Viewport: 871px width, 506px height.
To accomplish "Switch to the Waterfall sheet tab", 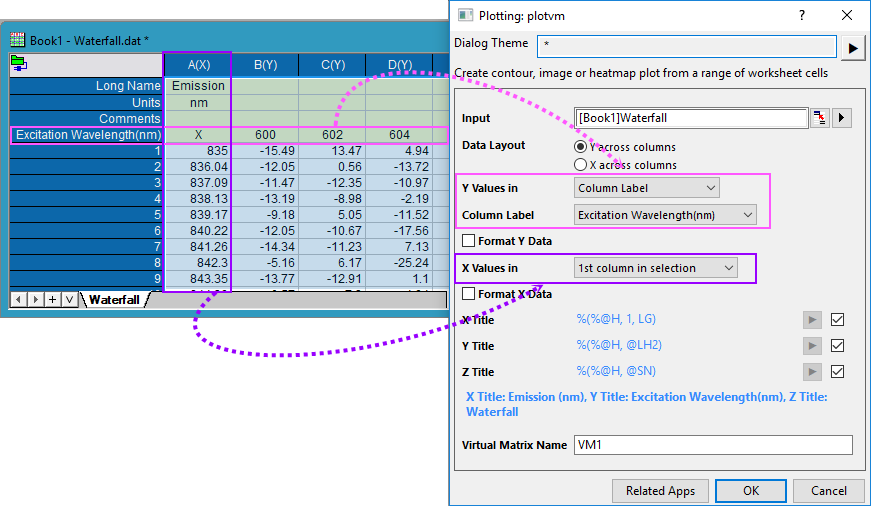I will [113, 299].
